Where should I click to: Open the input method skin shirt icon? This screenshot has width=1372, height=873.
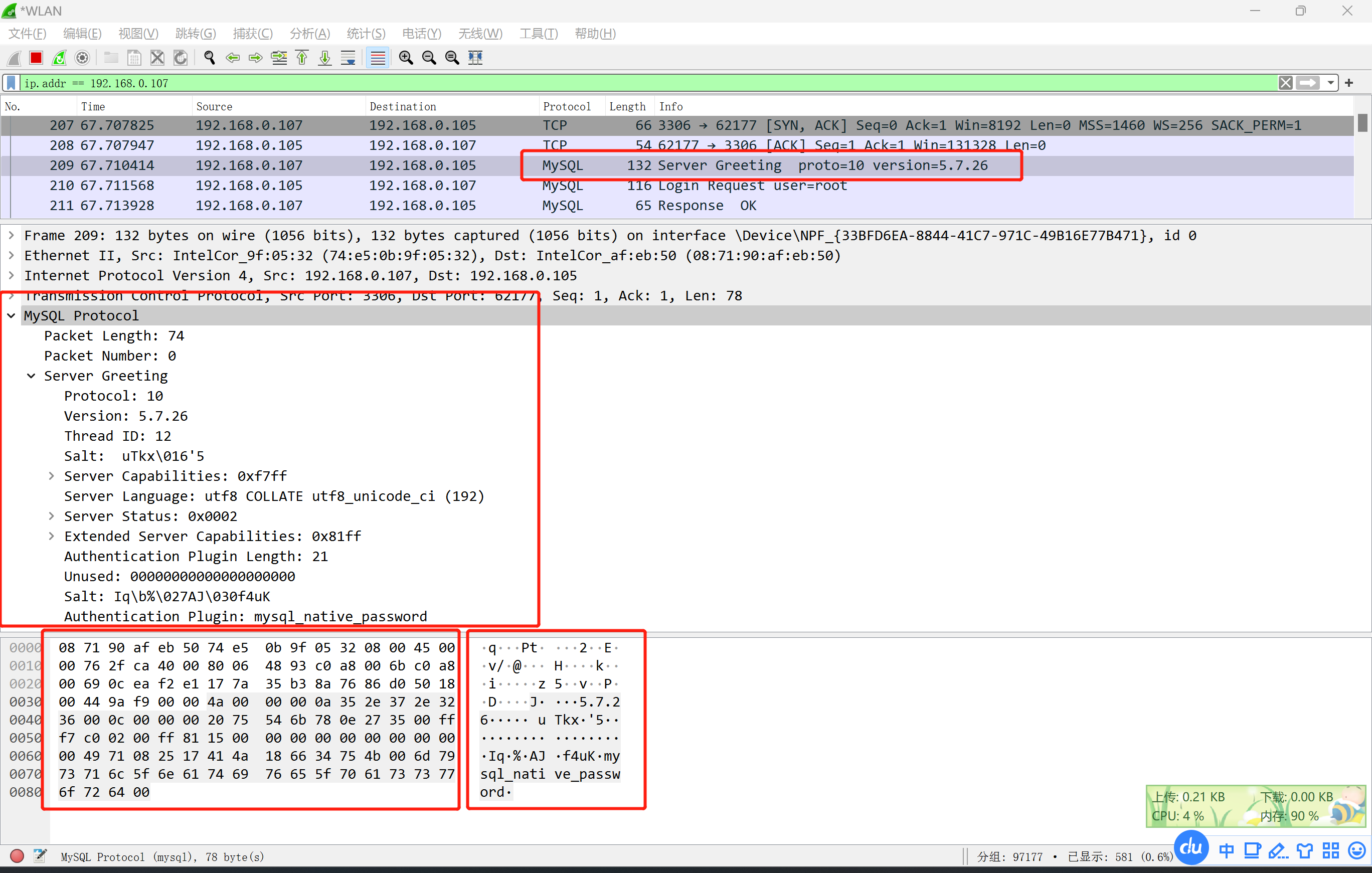(x=1304, y=851)
